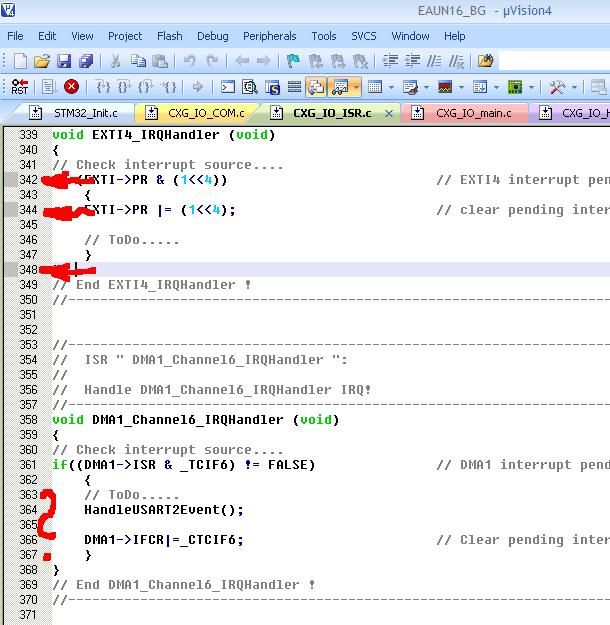This screenshot has height=625, width=610.
Task: Step over the current line icon
Action: pos(124,87)
